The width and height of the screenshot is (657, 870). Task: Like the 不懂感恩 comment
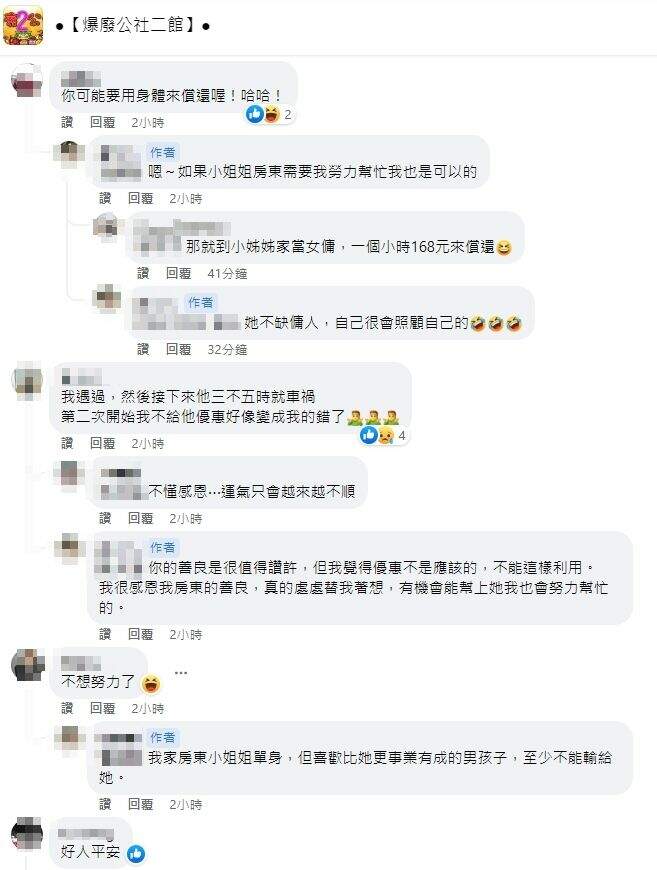[105, 518]
